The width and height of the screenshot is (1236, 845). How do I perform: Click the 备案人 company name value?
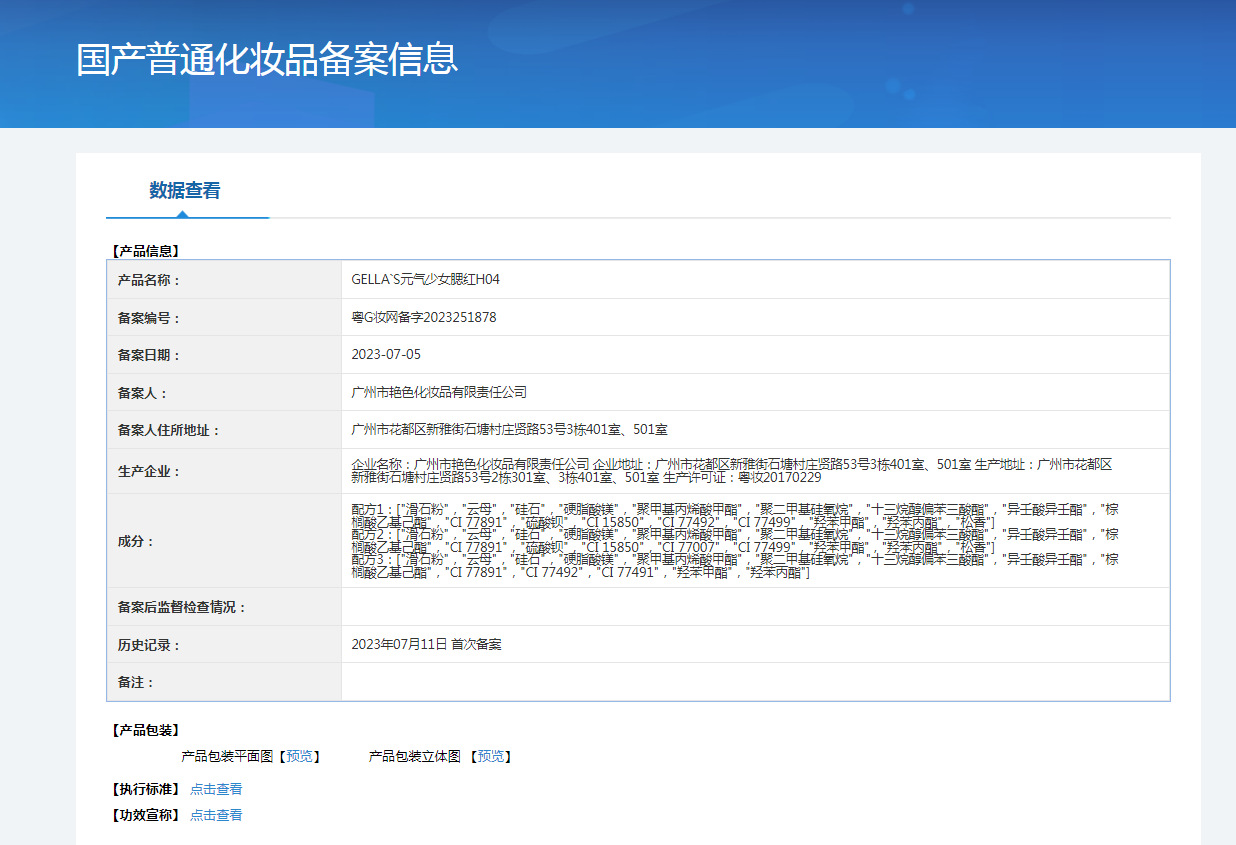(438, 393)
